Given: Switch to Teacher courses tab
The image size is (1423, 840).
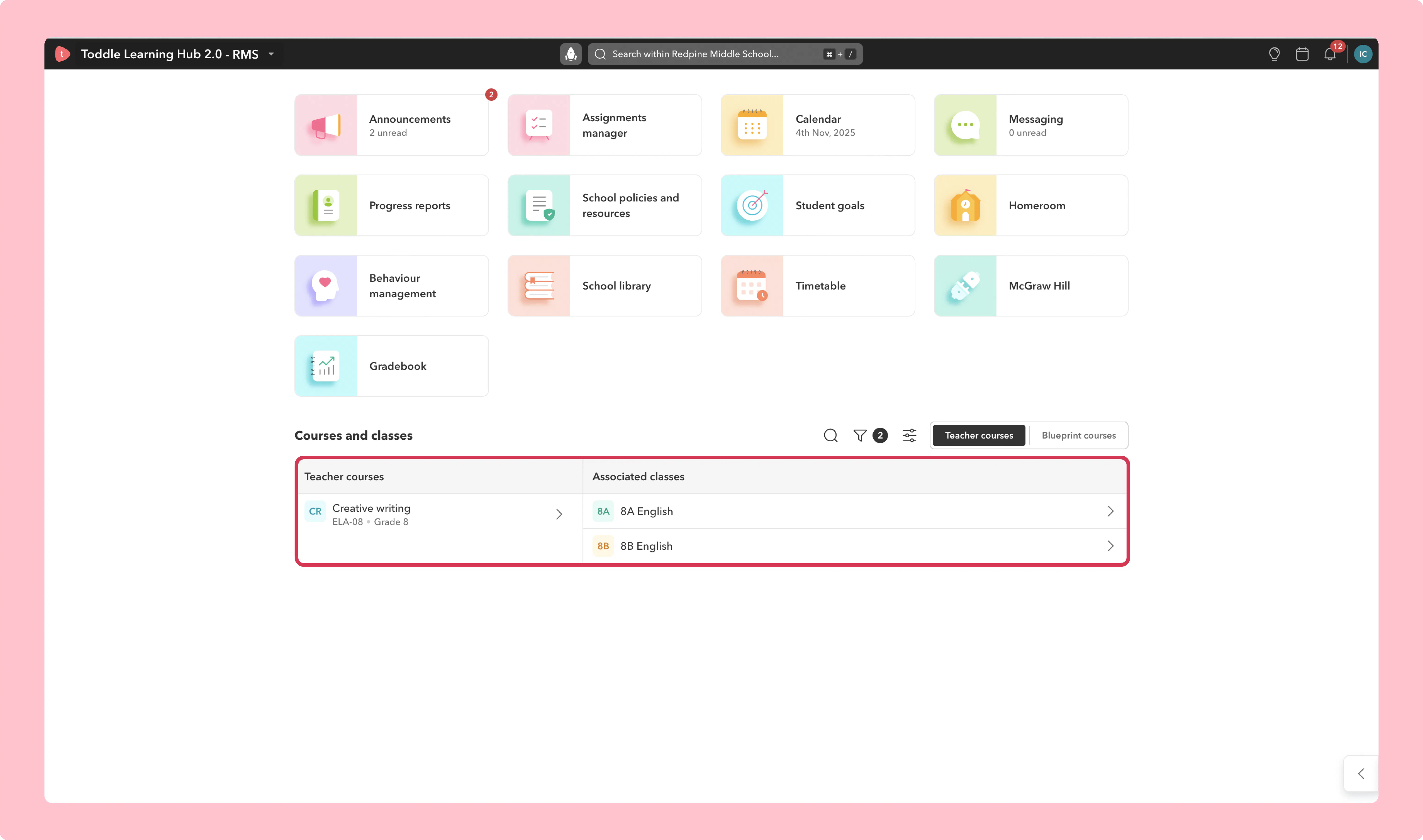Looking at the screenshot, I should [x=979, y=435].
